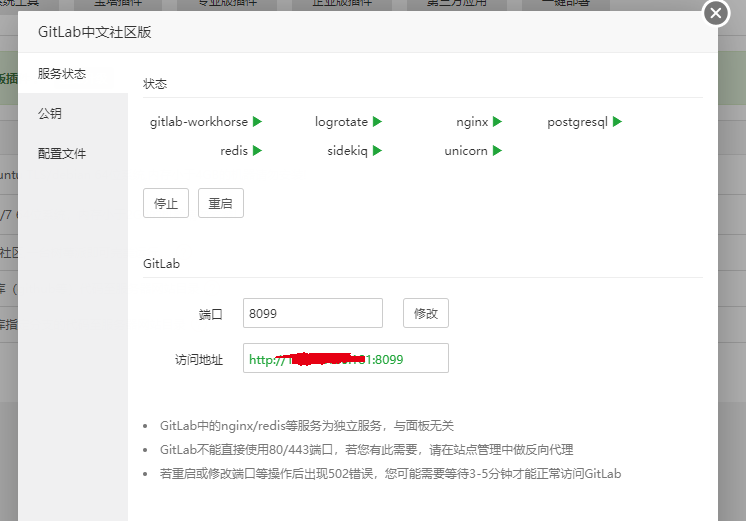Open the 服务状态 tab
The width and height of the screenshot is (746, 521).
(x=73, y=74)
